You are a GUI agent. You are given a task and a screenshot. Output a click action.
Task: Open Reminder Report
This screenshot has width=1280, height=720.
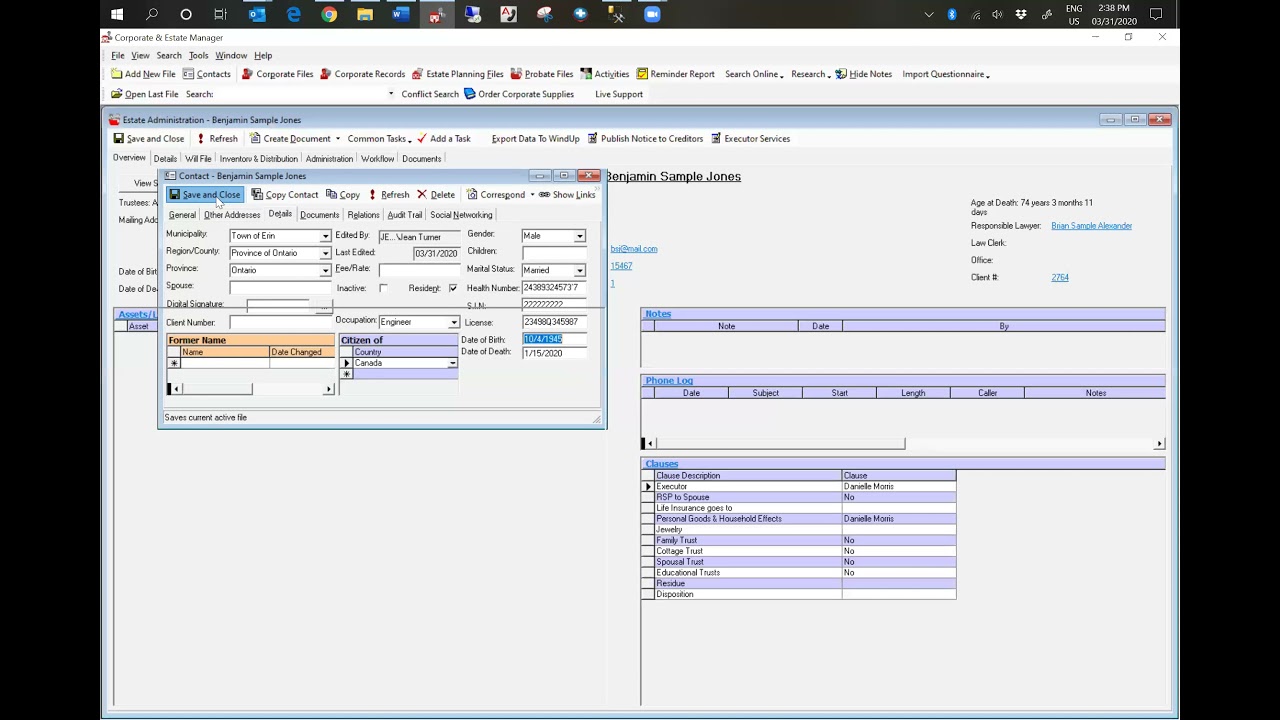675,74
